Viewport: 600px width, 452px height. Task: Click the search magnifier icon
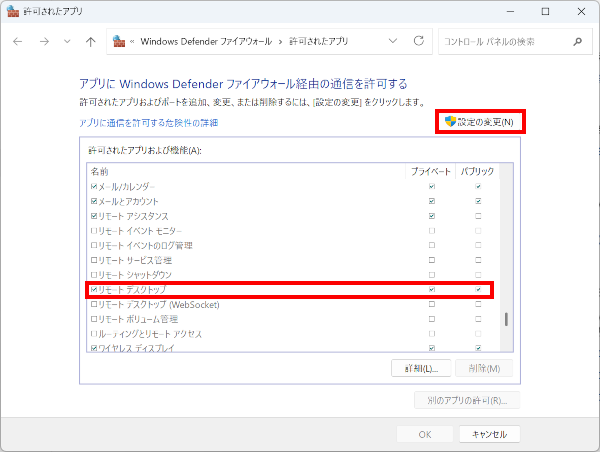[577, 41]
